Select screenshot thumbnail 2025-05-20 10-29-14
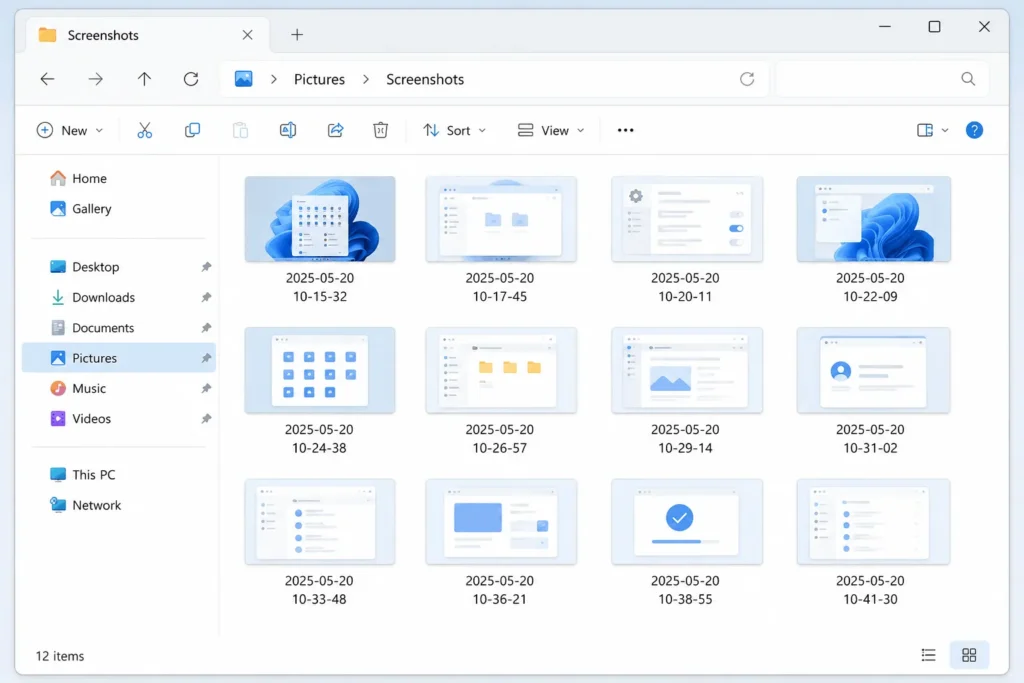The width and height of the screenshot is (1024, 683). [x=686, y=370]
